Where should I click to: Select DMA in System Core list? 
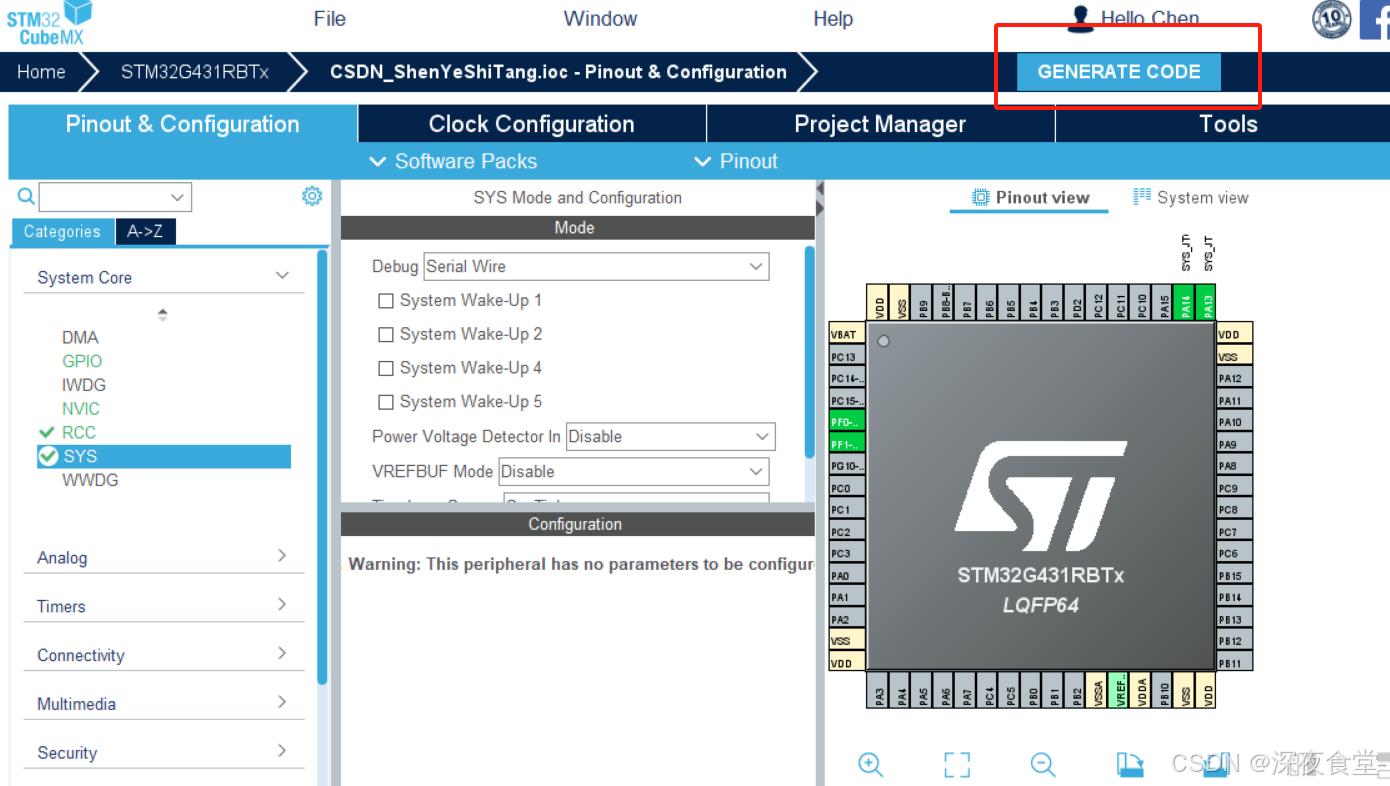[80, 337]
